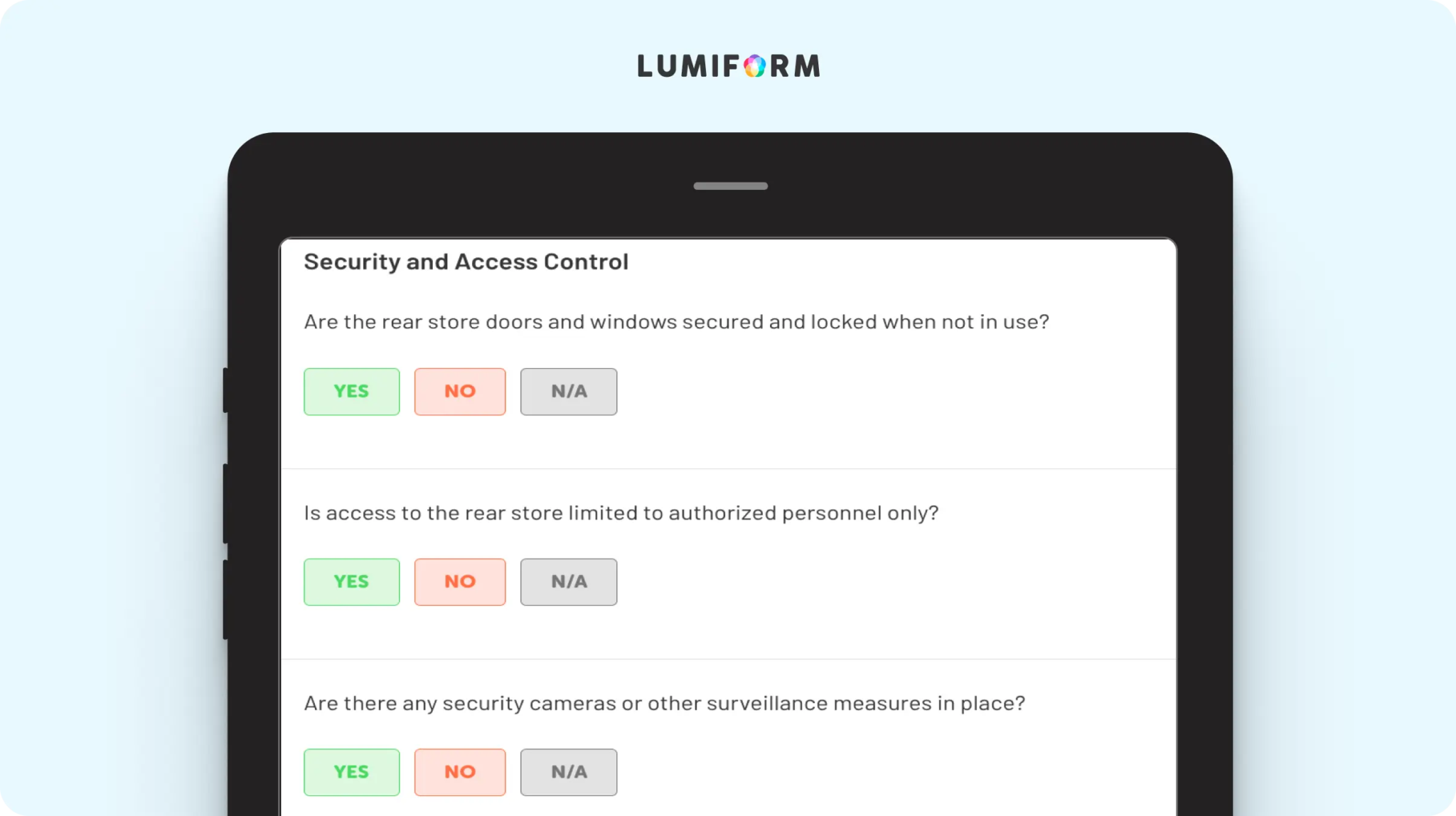Answer YES to security cameras question
This screenshot has width=1456, height=816.
(x=351, y=772)
